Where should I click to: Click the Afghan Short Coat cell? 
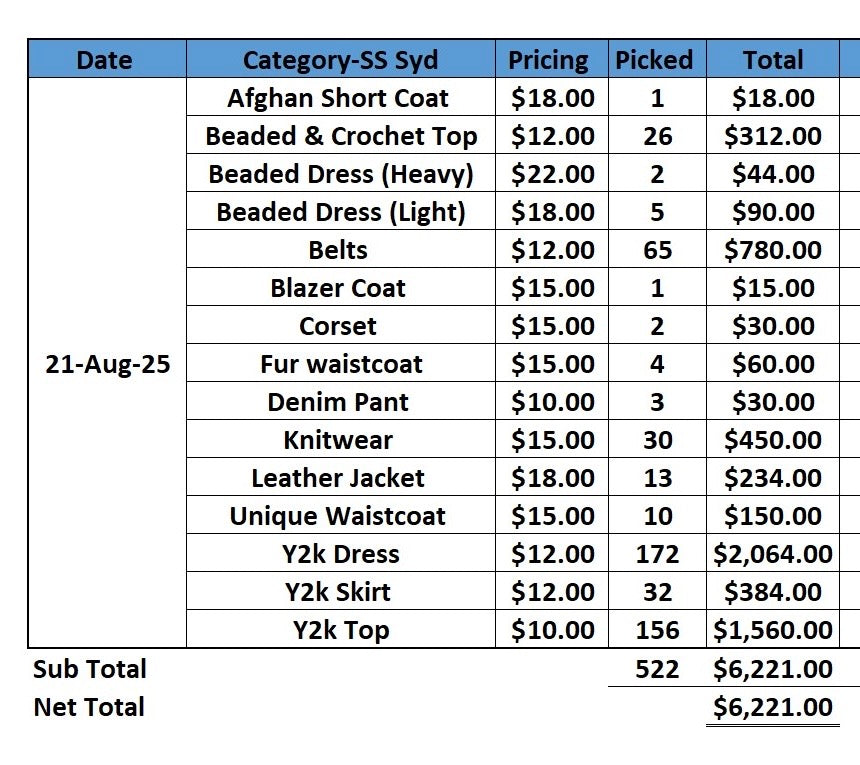coord(341,97)
